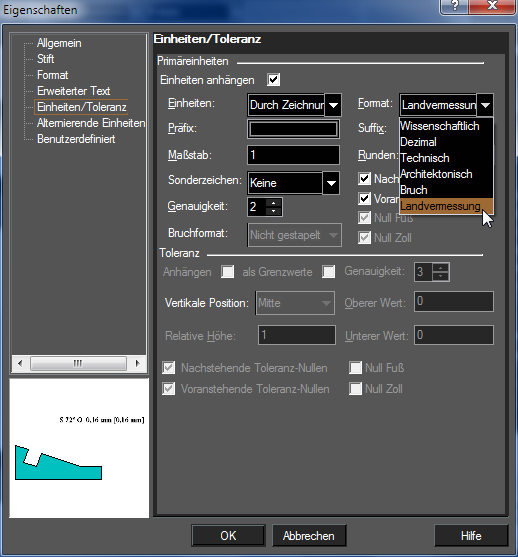Choose Landvermessung format option
The width and height of the screenshot is (518, 557).
click(x=446, y=206)
